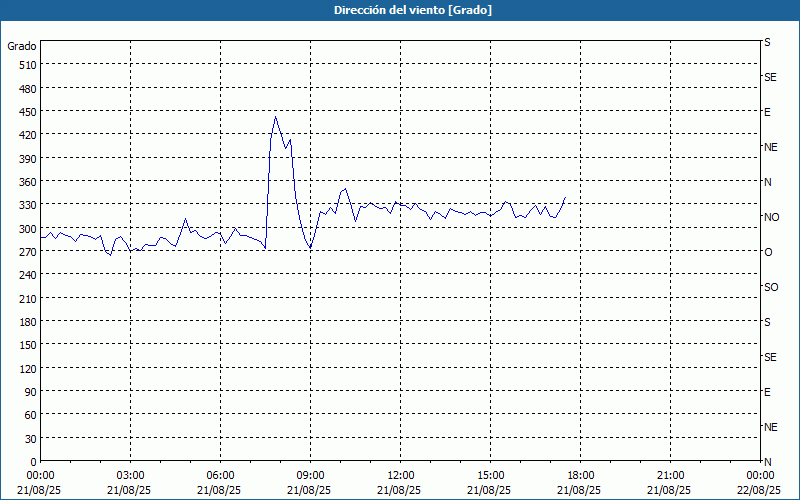The height and width of the screenshot is (500, 800).
Task: Click the 'N' compass label level with 360
Action: (767, 182)
